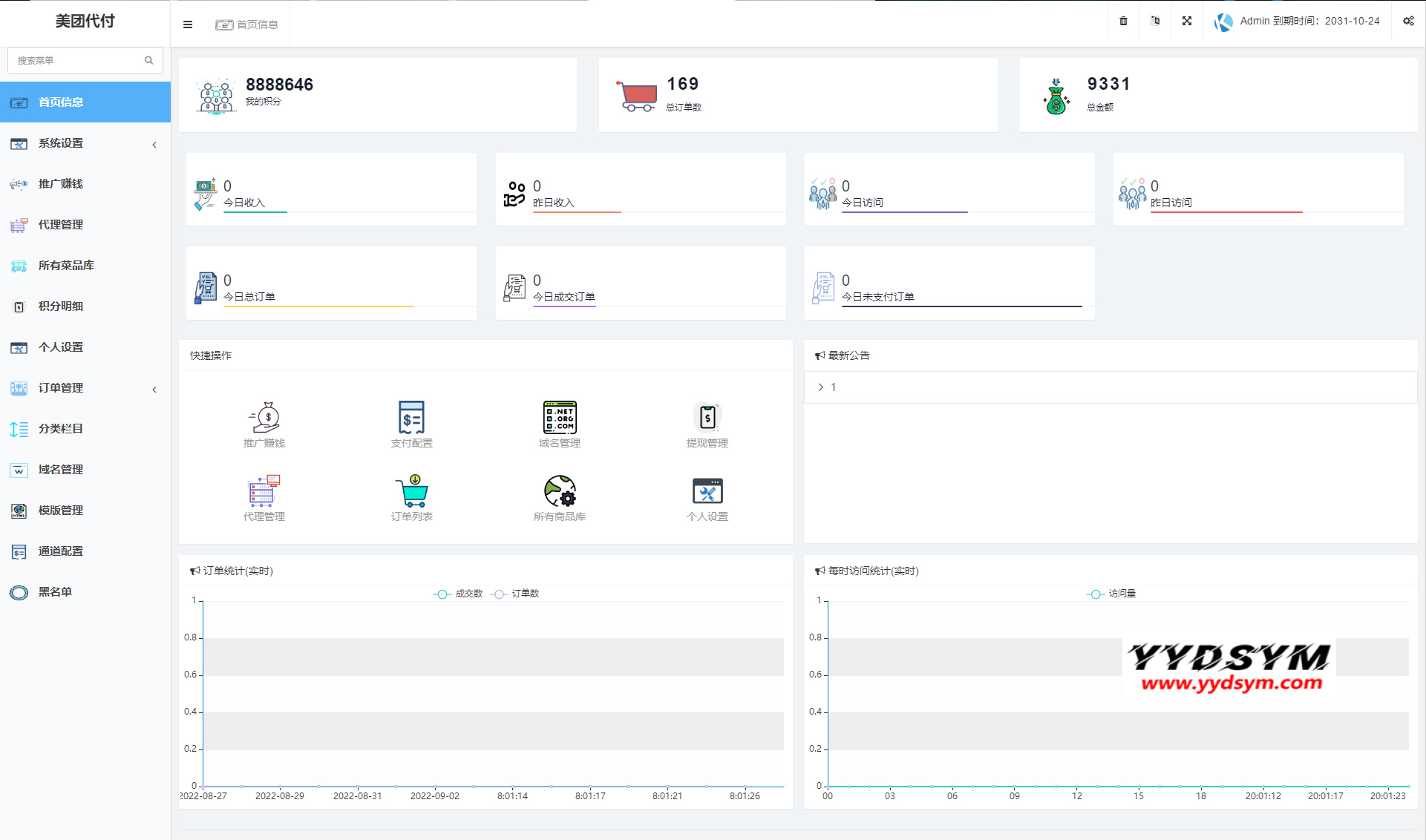This screenshot has height=840, width=1426.
Task: Open settings gears icon at top right
Action: [1408, 21]
